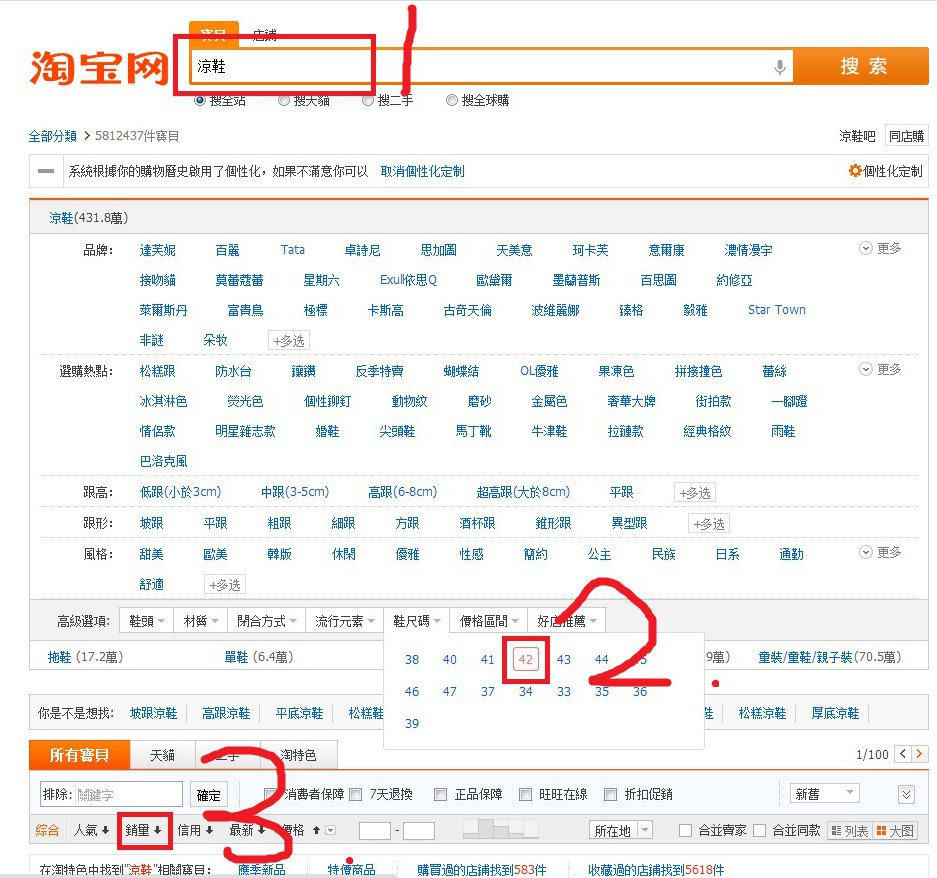Filter by 高跟(6-8cm) heel height

point(403,492)
